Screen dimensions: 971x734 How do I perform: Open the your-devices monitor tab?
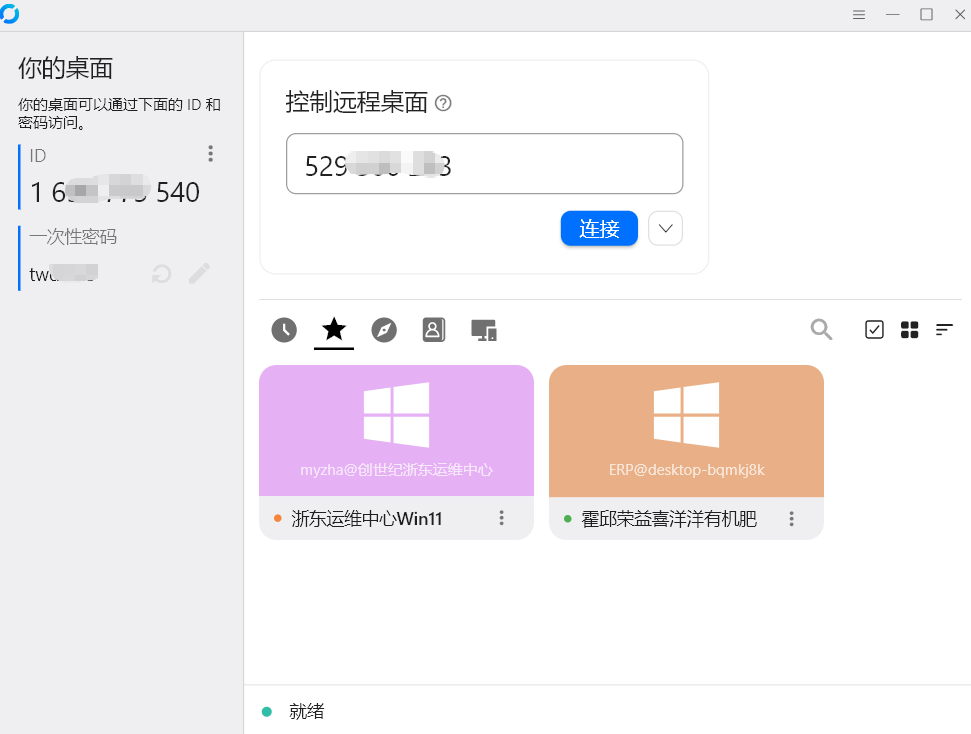coord(483,330)
